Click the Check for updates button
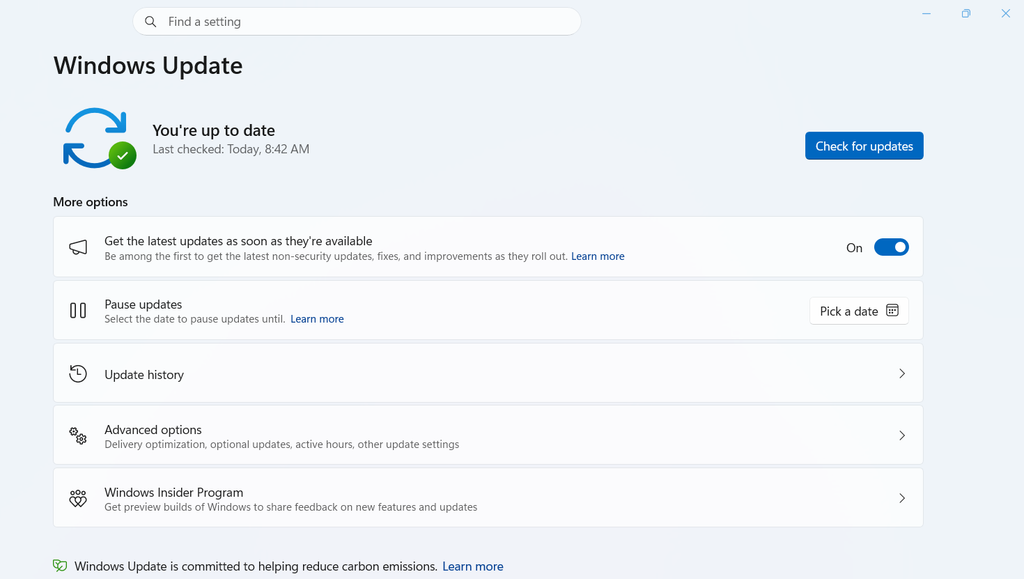This screenshot has width=1024, height=579. tap(864, 146)
